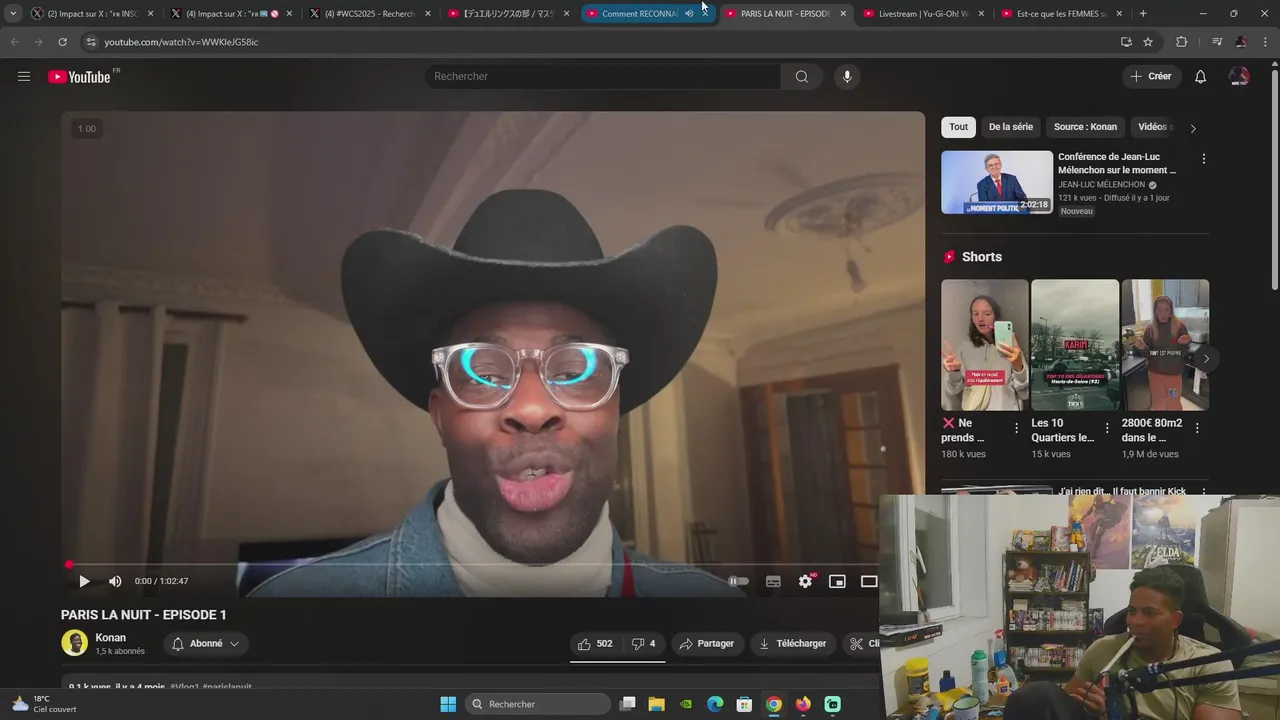The image size is (1280, 720).
Task: Select the partially visible Vidéos chip
Action: click(1153, 127)
